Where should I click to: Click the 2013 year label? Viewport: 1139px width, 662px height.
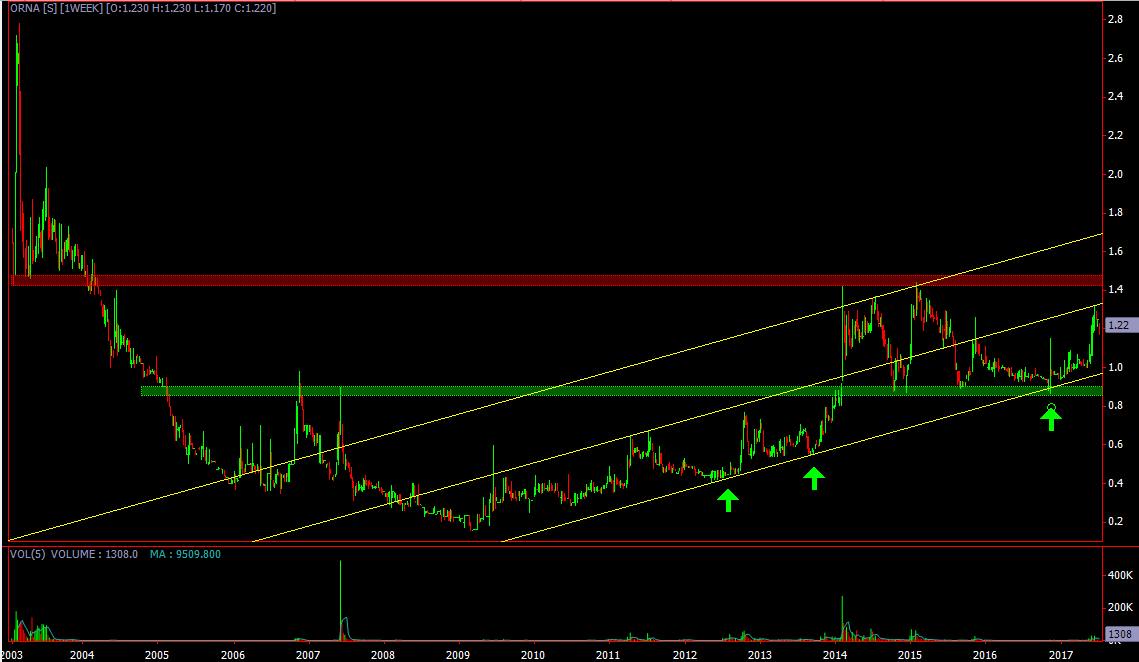pos(760,655)
